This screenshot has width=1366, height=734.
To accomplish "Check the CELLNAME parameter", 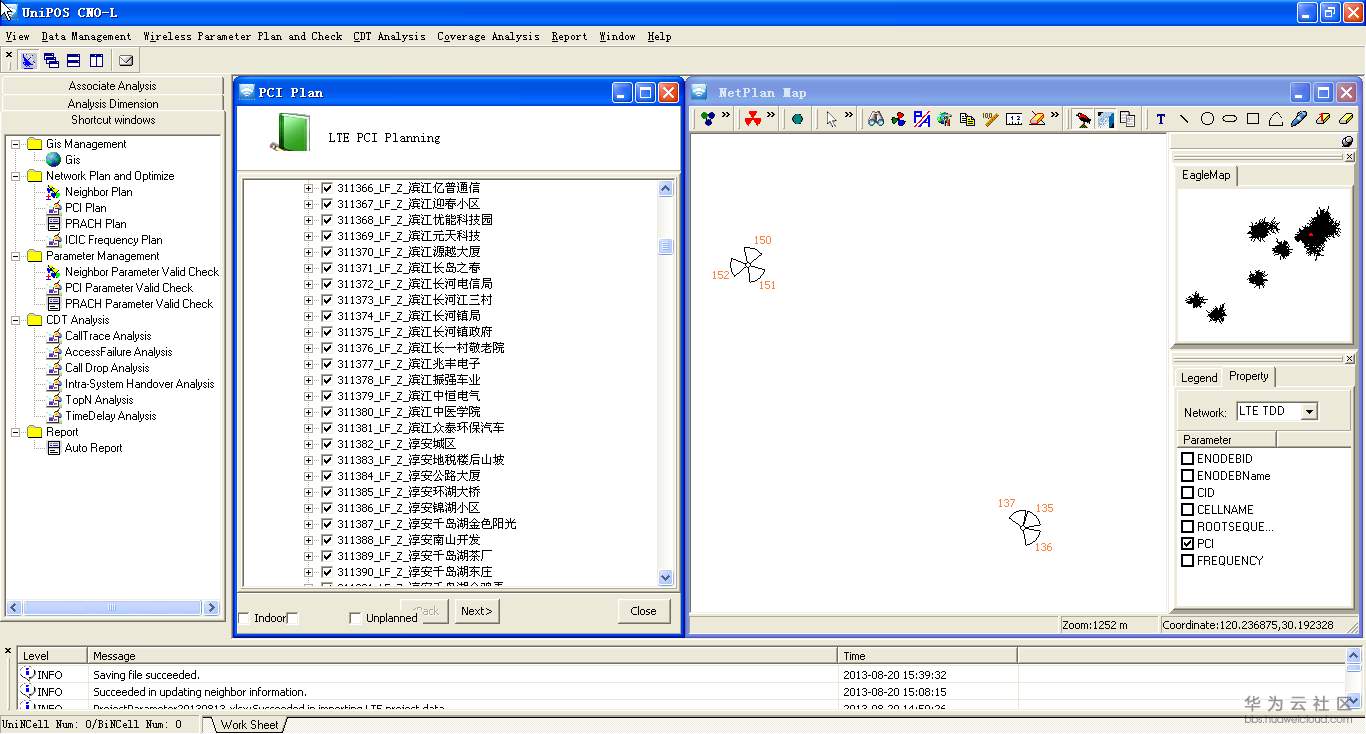I will (1188, 509).
